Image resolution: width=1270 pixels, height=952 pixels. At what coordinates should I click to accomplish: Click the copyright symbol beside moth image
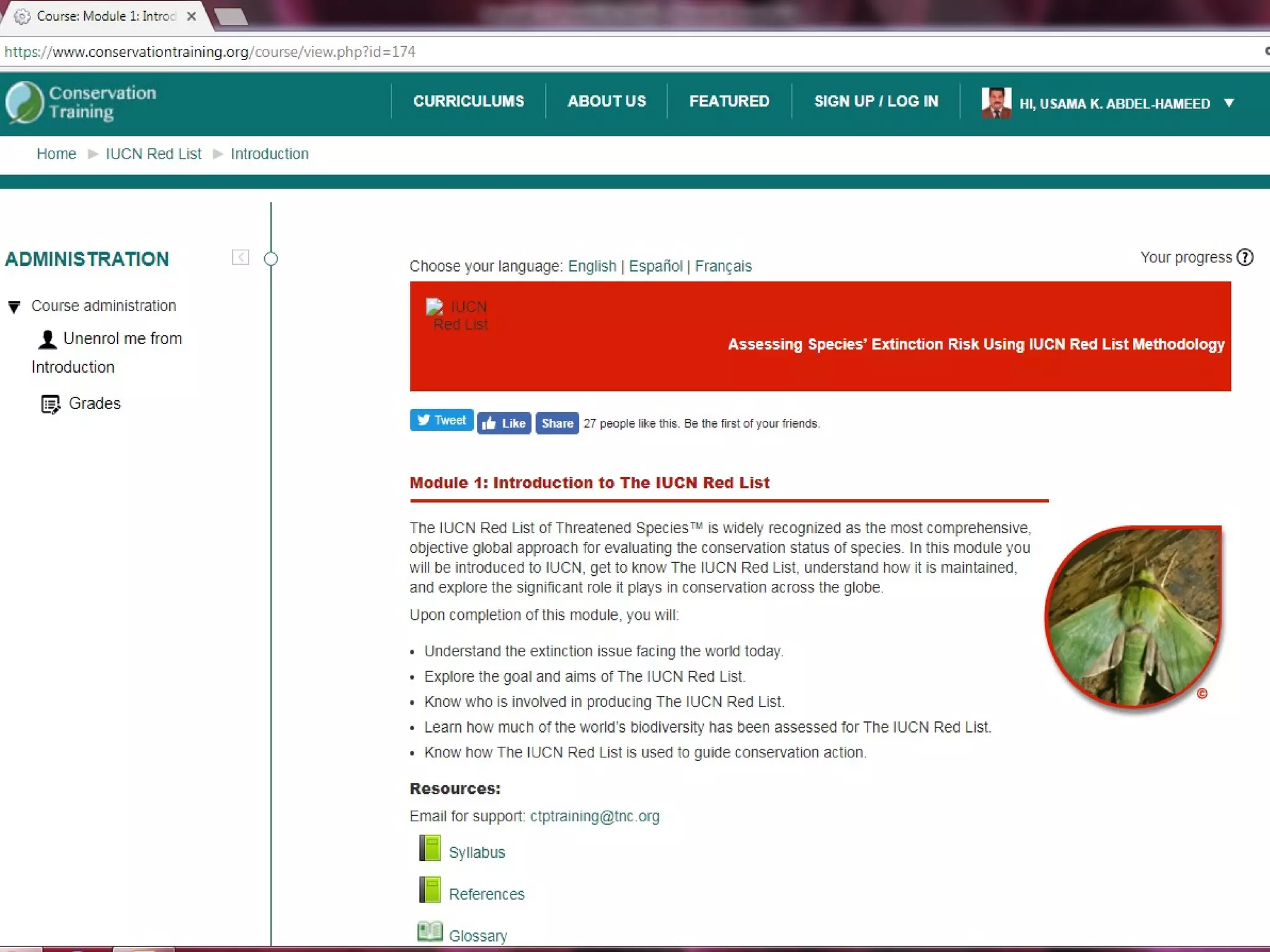1202,694
